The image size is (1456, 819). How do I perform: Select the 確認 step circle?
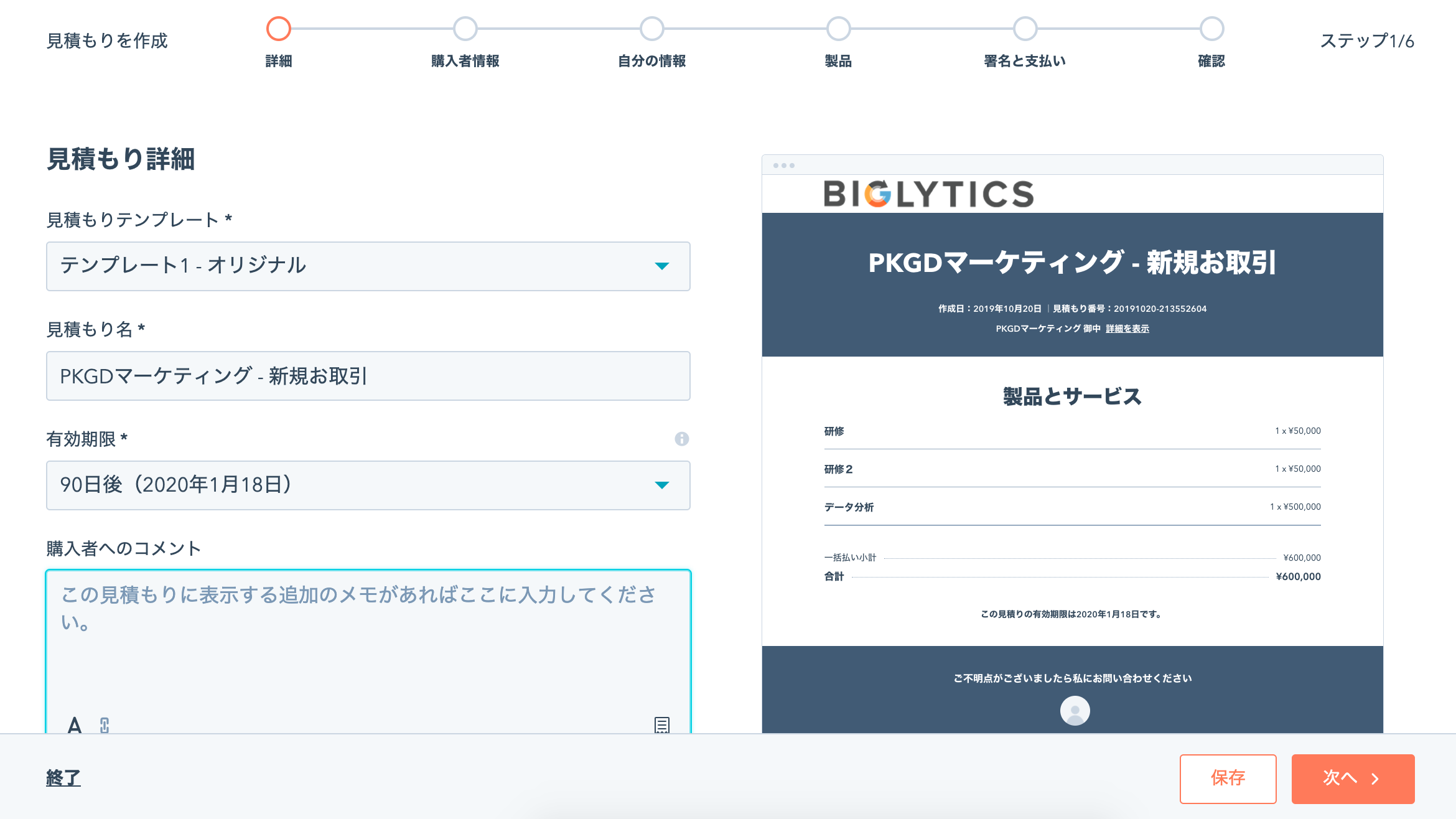[x=1212, y=29]
